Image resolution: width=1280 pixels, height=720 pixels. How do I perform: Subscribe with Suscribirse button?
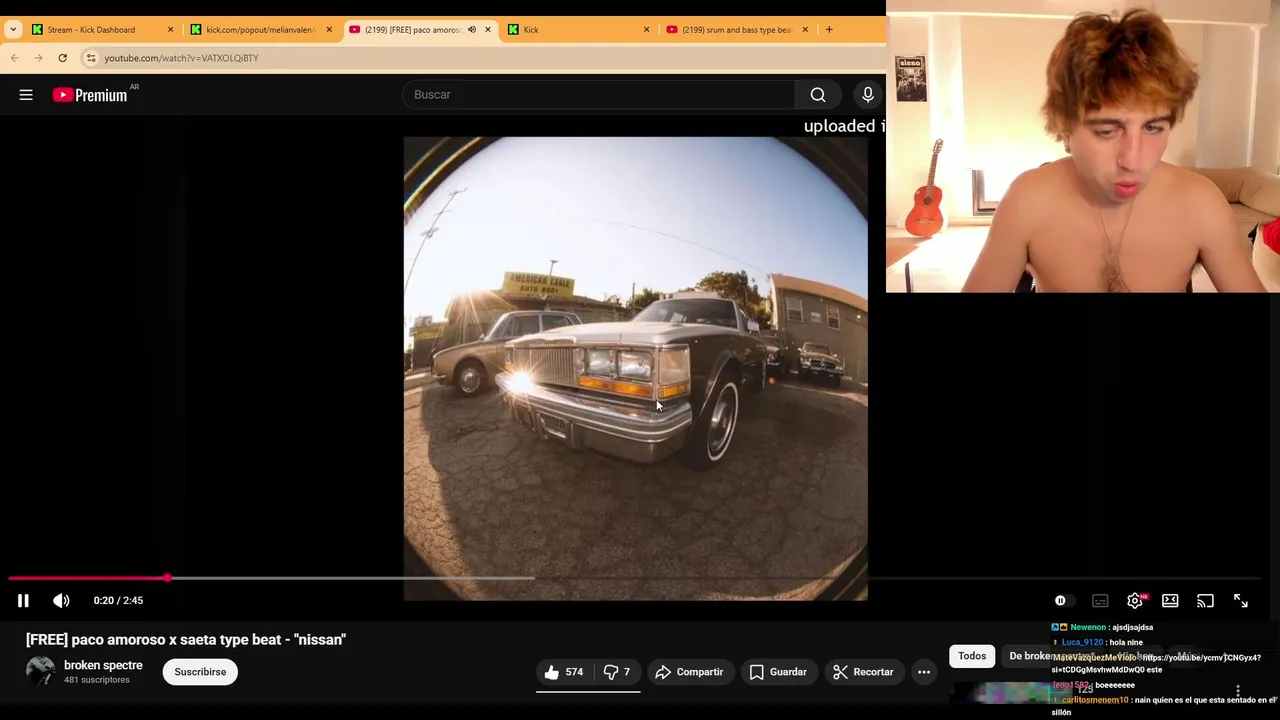click(x=200, y=672)
